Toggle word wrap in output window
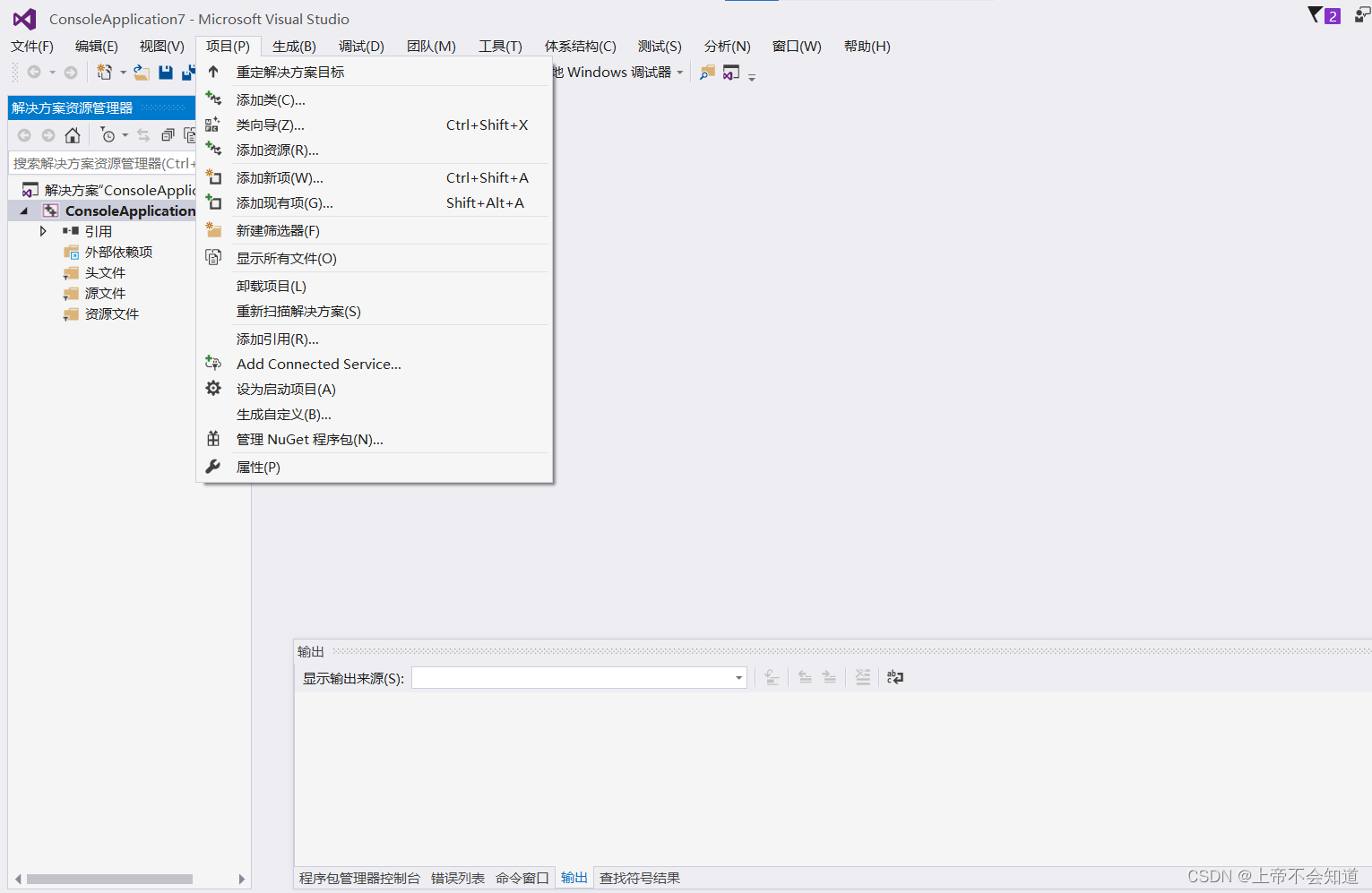Viewport: 1372px width, 893px height. 895,677
